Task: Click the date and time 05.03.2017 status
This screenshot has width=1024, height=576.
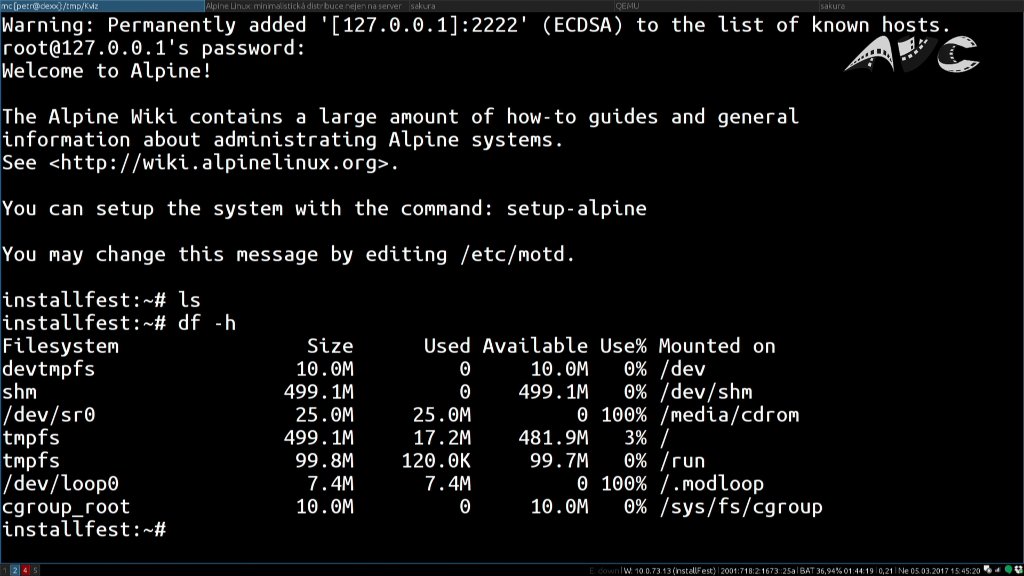Action: coord(940,570)
